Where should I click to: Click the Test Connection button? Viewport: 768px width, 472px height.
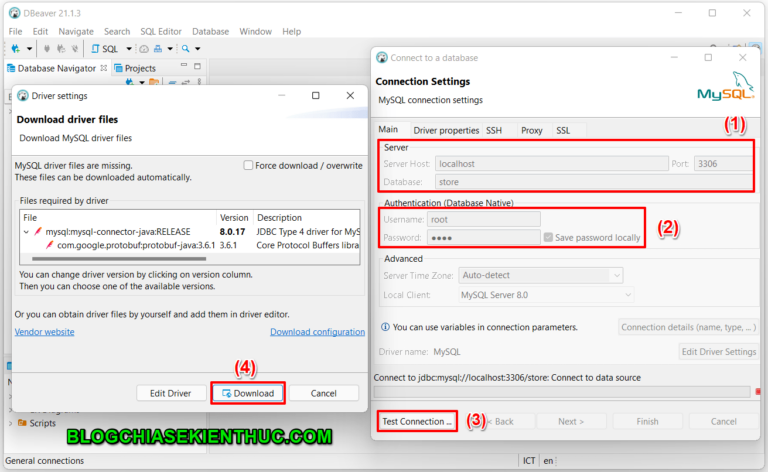click(417, 421)
